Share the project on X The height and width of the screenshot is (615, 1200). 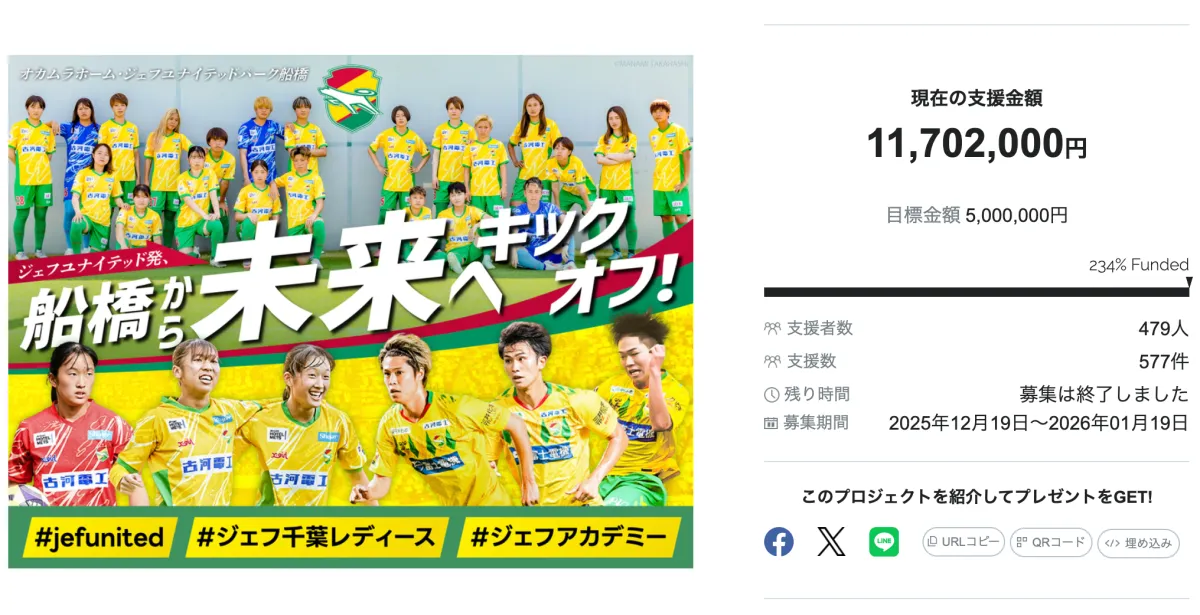pyautogui.click(x=831, y=542)
